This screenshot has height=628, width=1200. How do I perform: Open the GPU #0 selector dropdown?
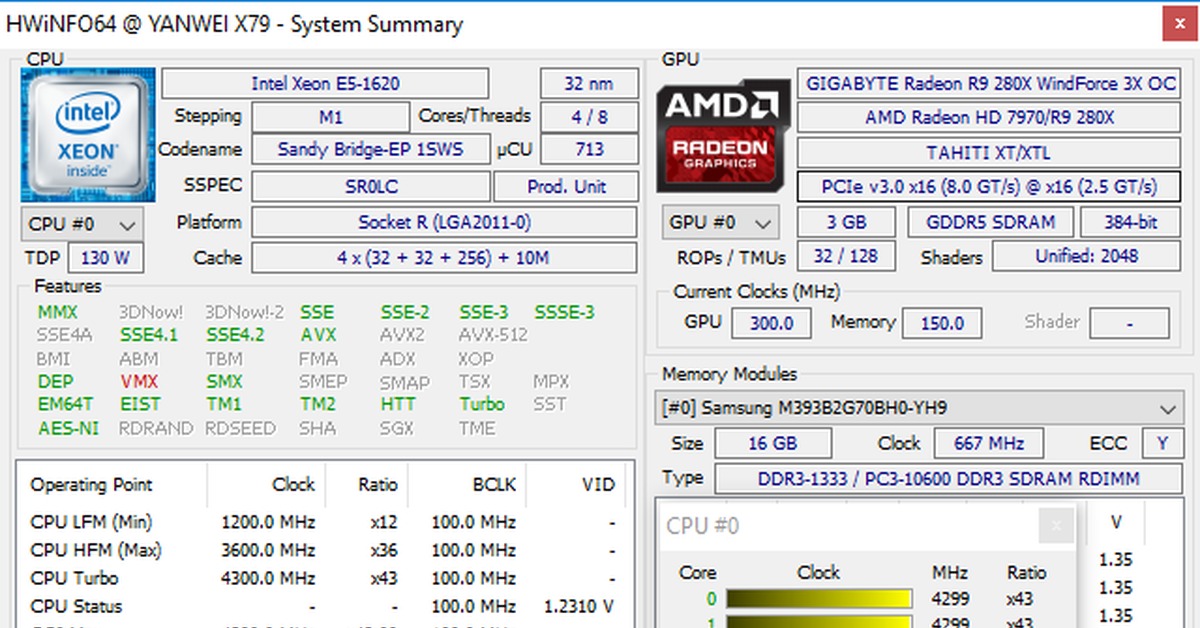pos(718,222)
